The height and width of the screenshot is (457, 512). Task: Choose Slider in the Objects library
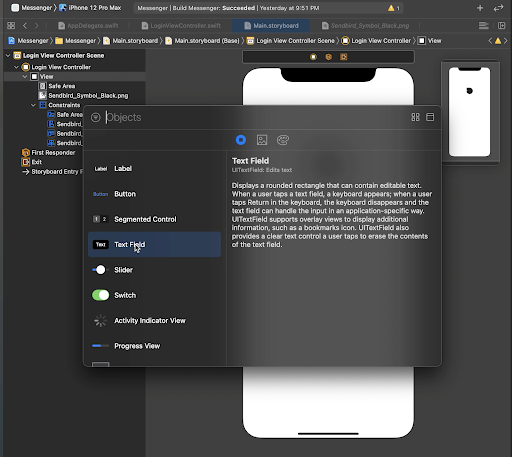[154, 270]
